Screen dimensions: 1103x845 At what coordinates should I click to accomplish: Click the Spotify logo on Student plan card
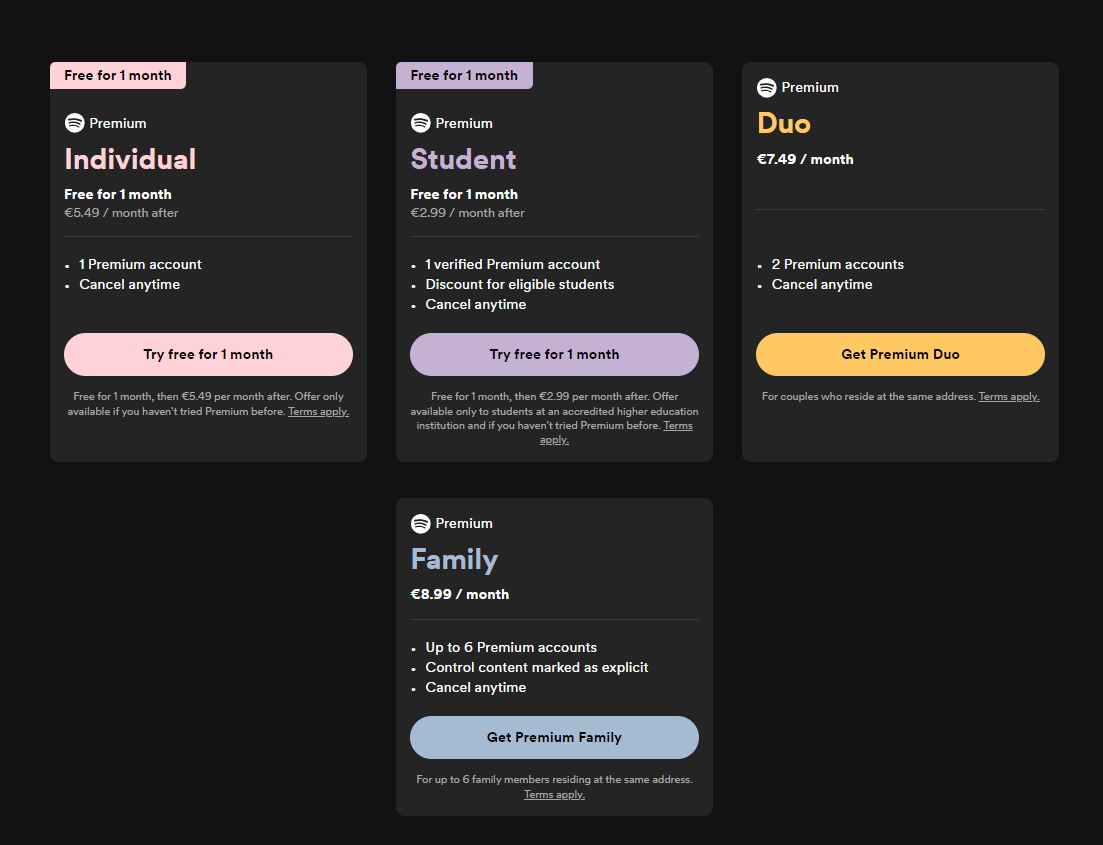tap(421, 123)
